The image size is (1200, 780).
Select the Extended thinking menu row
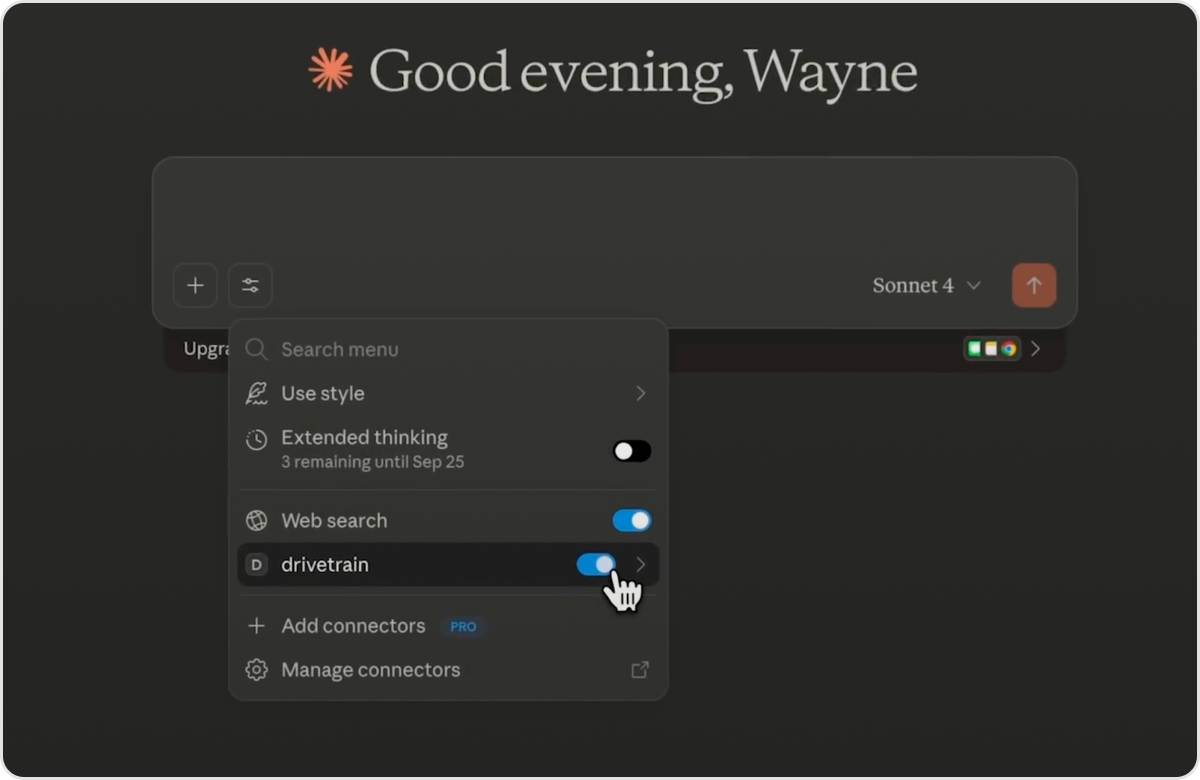[x=448, y=449]
